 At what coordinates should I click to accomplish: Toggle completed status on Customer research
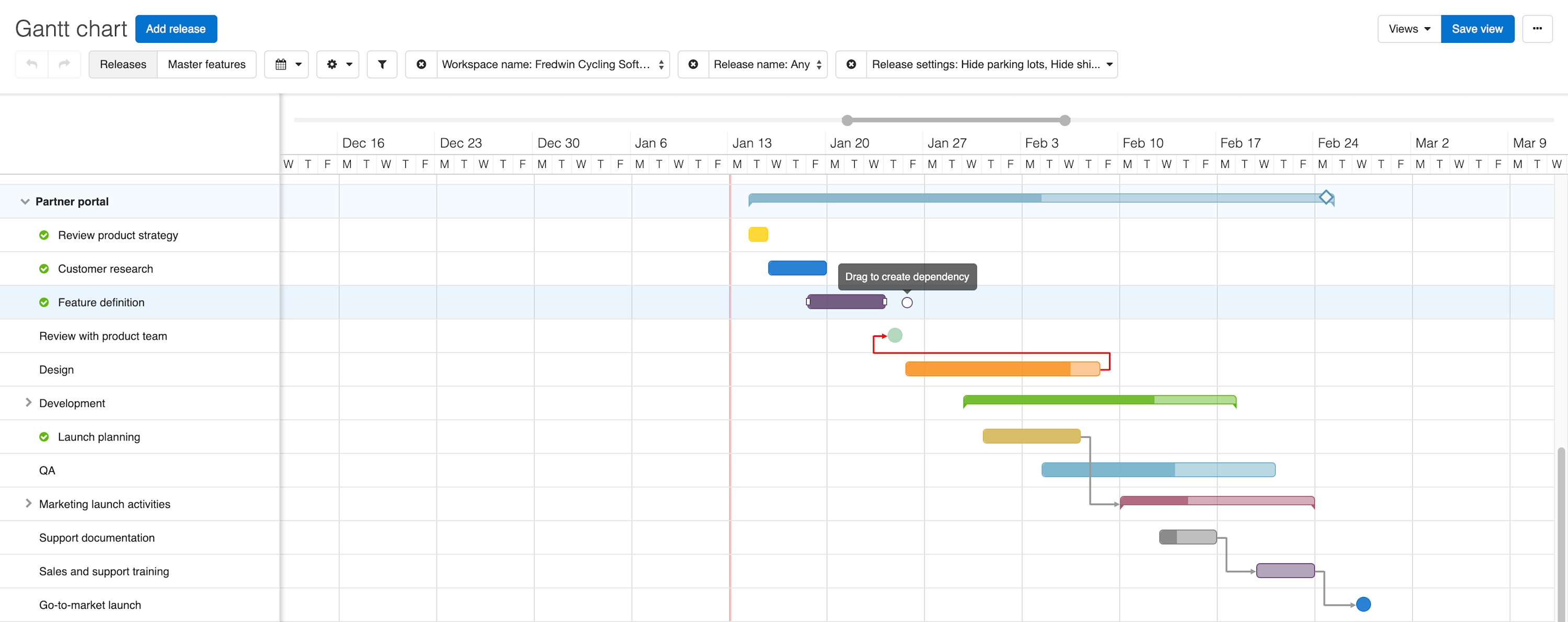[x=44, y=268]
